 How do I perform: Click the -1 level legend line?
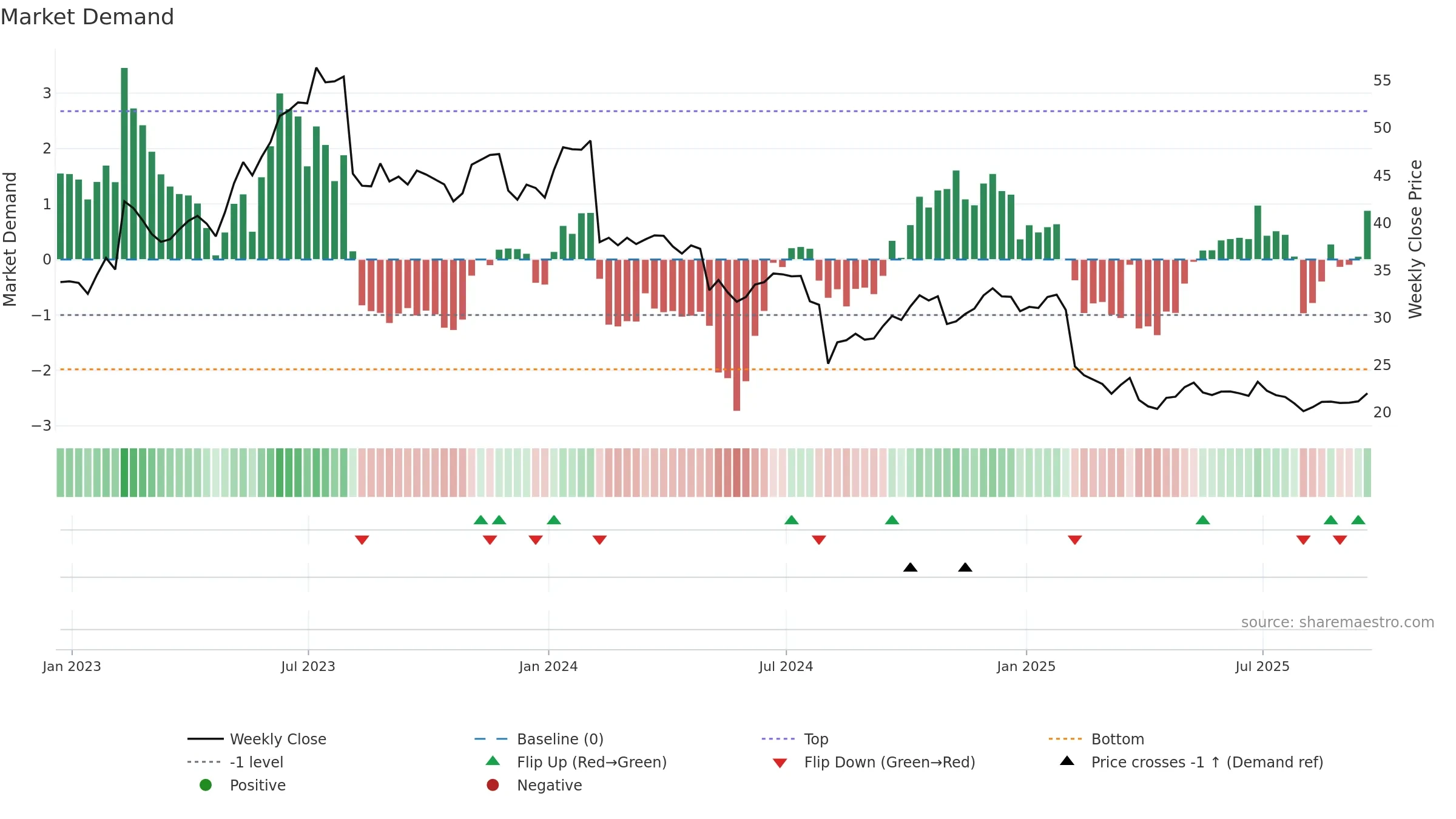pos(204,762)
